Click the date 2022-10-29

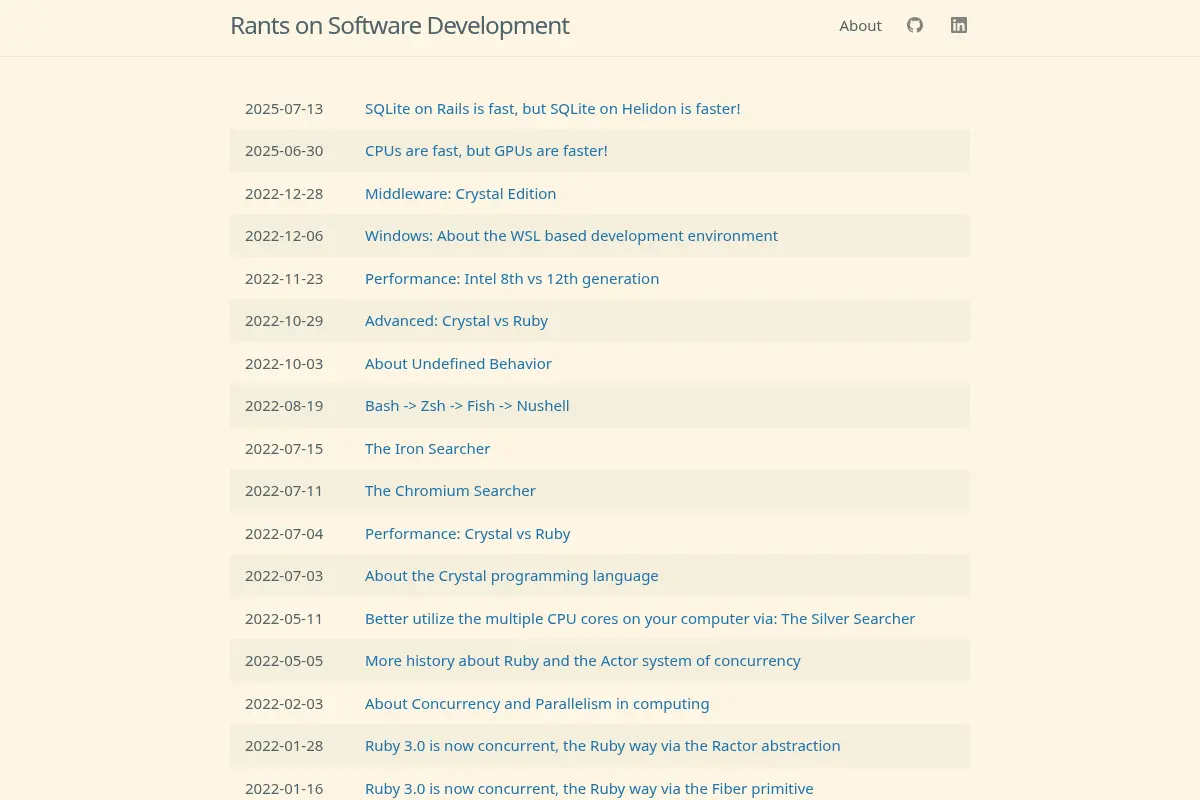point(284,321)
